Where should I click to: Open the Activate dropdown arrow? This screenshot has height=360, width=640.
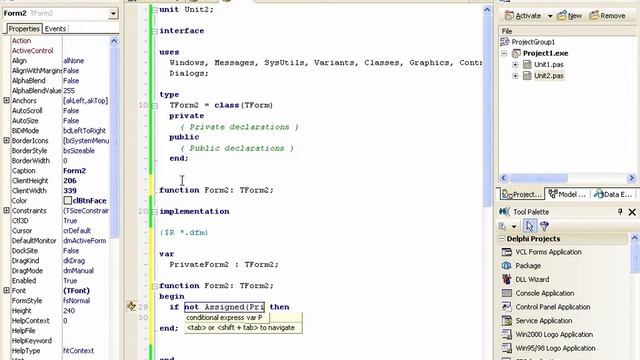tap(550, 16)
